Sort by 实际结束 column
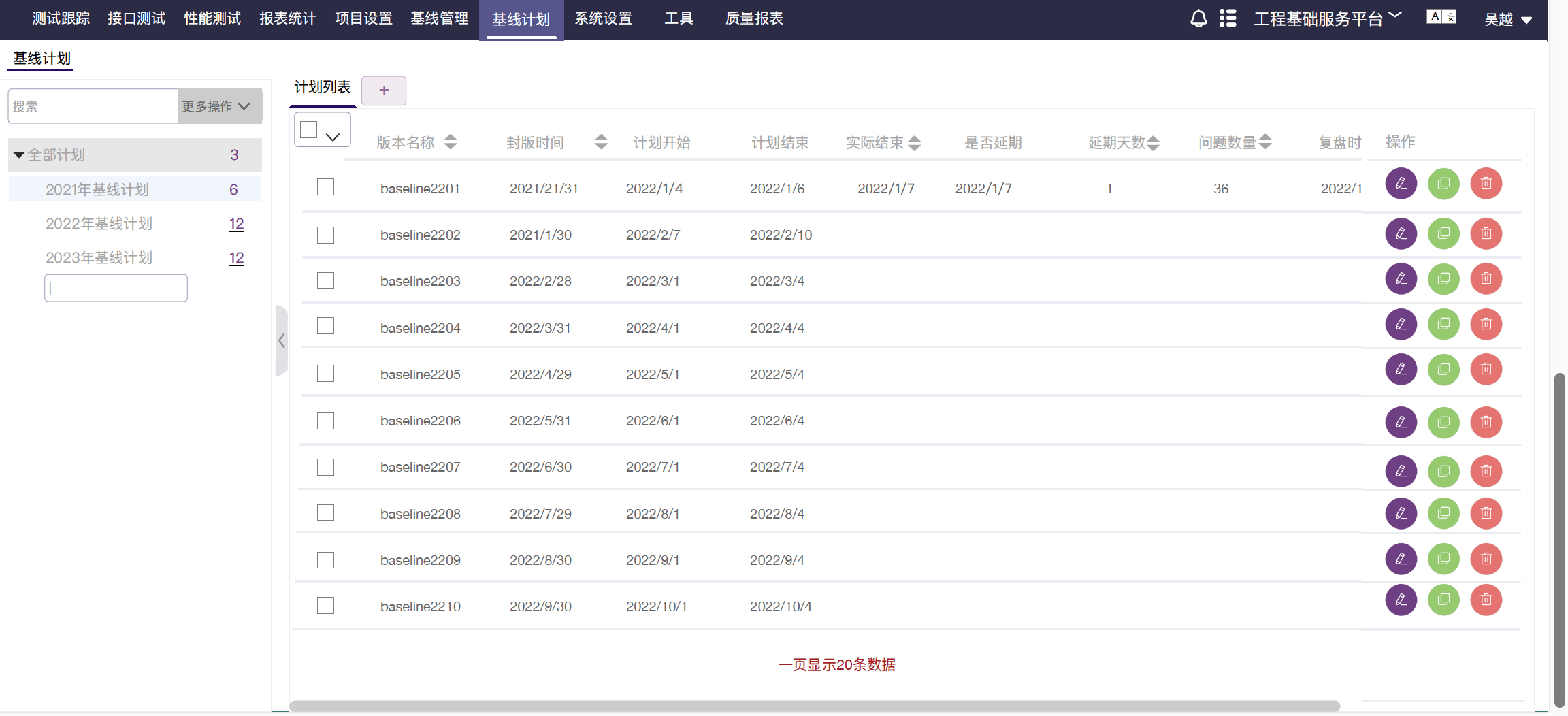Viewport: 1568px width, 716px height. point(915,143)
